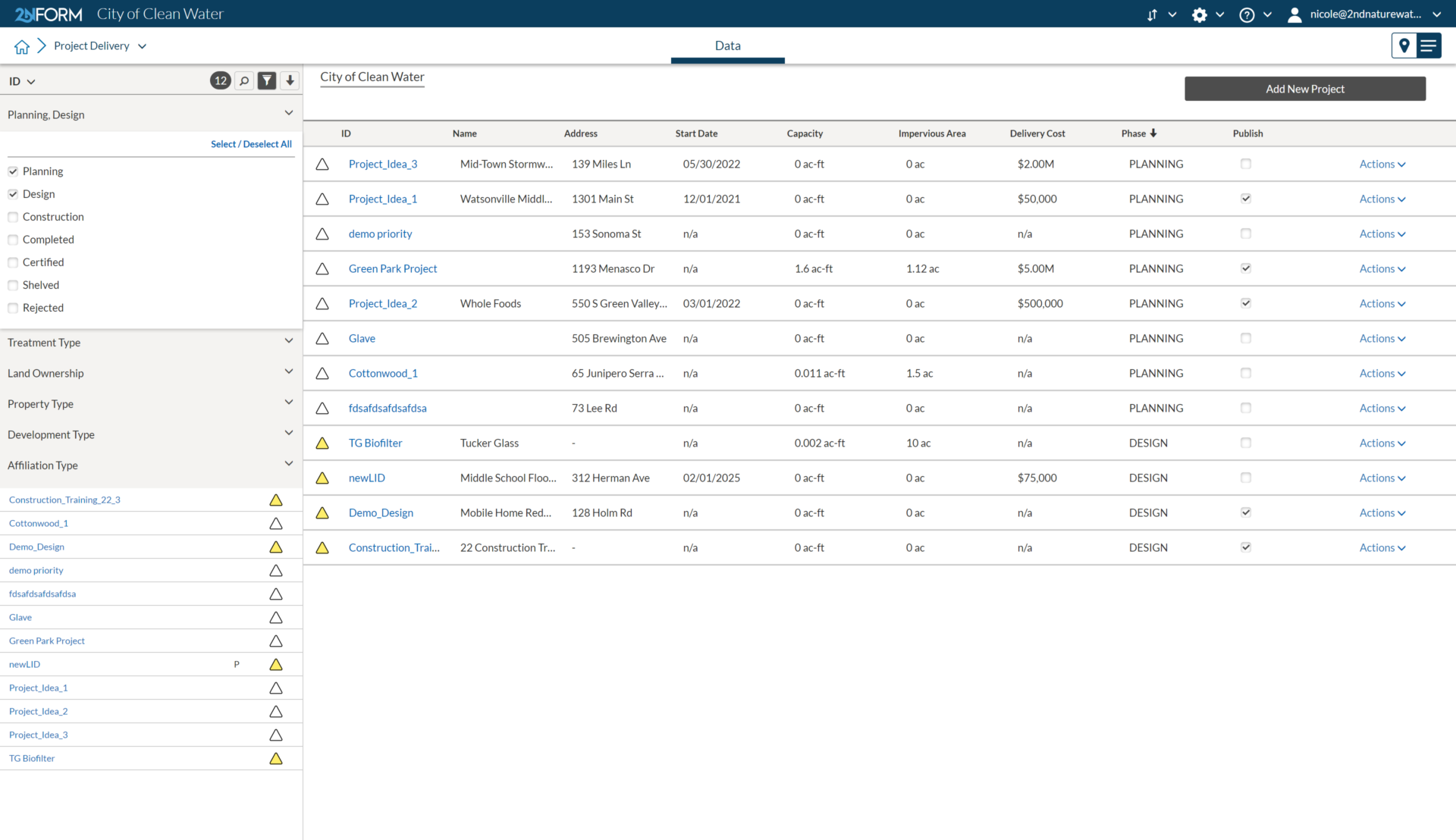Click the Add New Project button
Image resolution: width=1456 pixels, height=840 pixels.
coord(1304,88)
